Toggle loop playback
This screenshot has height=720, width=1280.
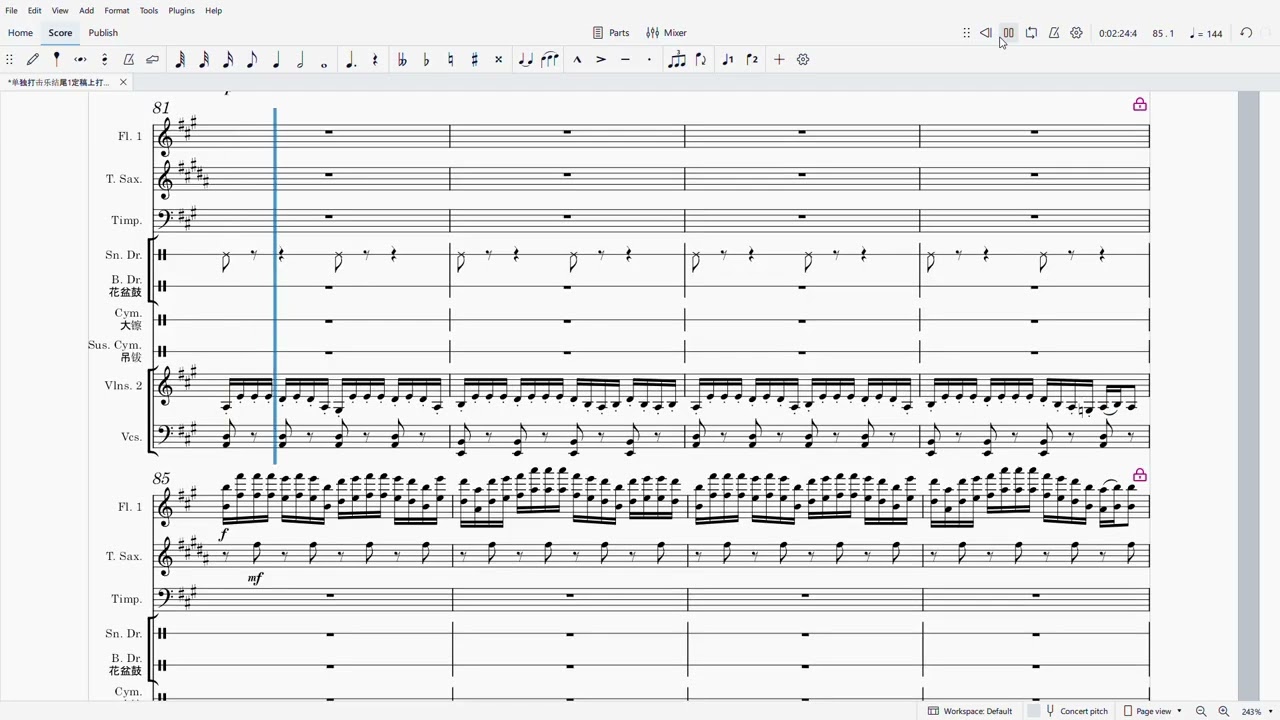(x=1031, y=33)
